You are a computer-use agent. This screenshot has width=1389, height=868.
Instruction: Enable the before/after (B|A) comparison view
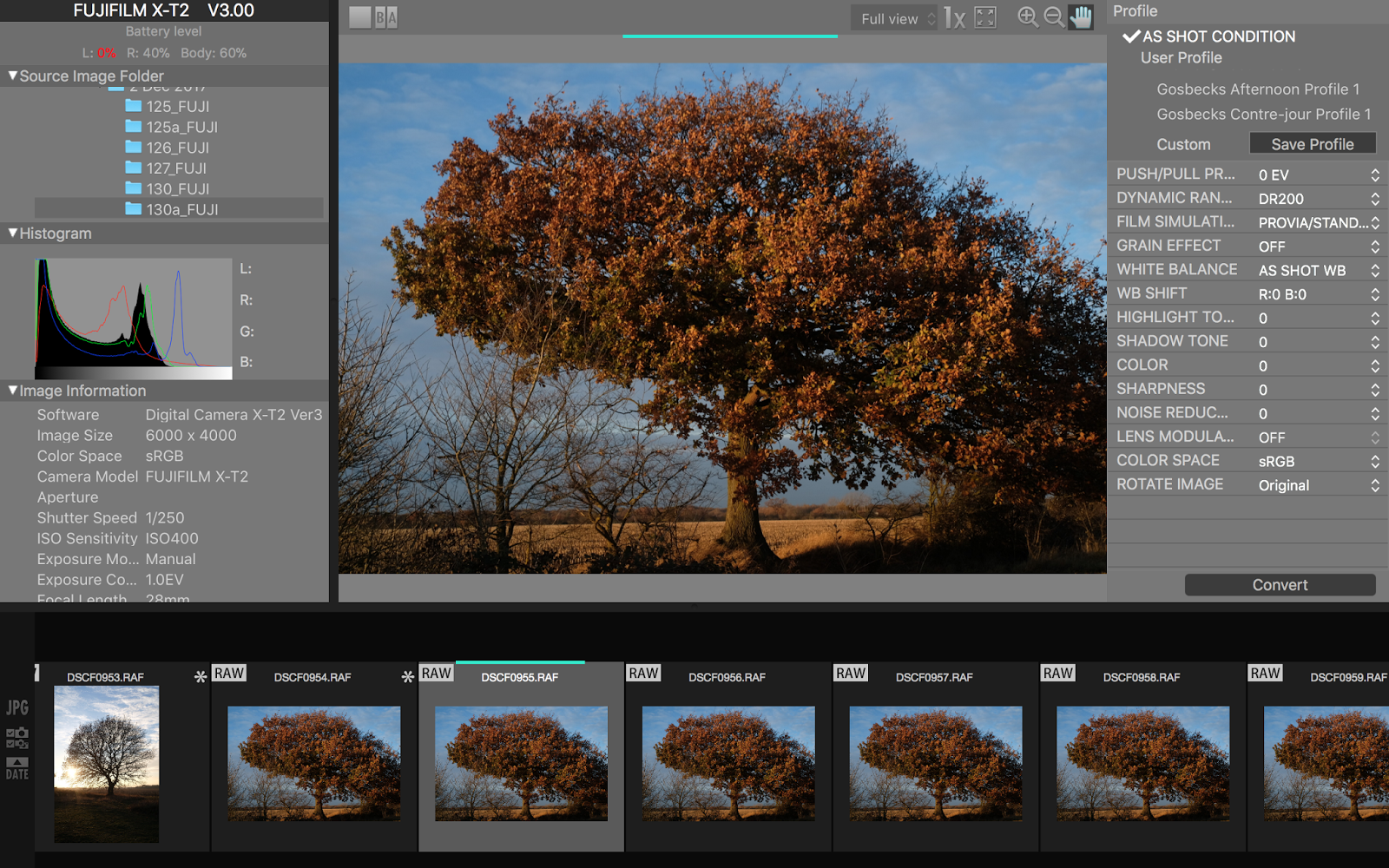click(386, 18)
